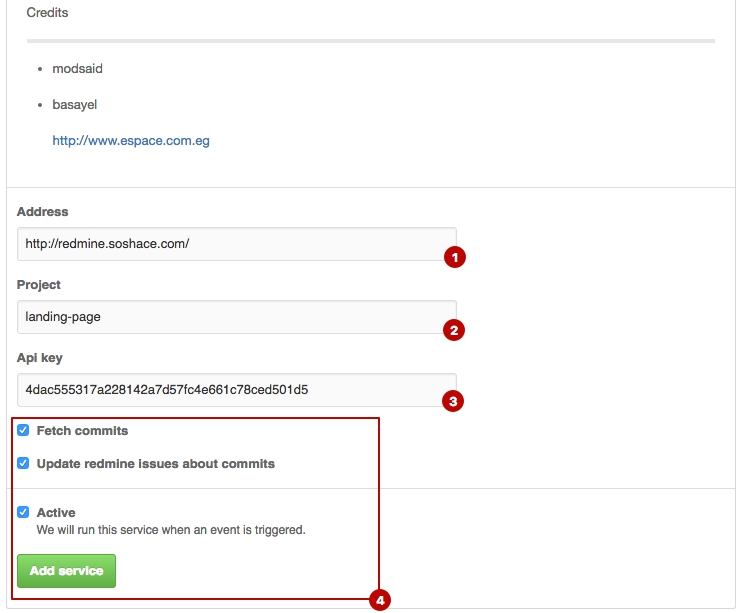The image size is (743, 613).
Task: Click the Credits heading
Action: pos(47,13)
